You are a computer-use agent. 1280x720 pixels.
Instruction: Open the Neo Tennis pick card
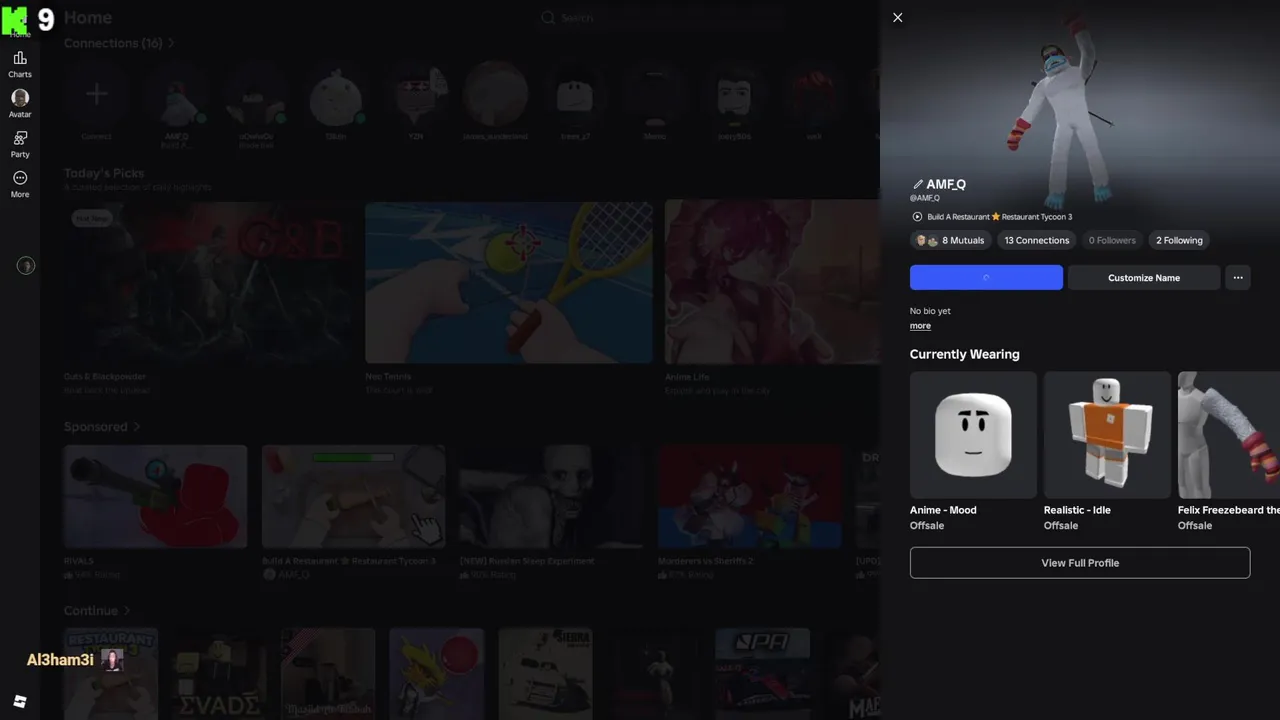tap(509, 282)
